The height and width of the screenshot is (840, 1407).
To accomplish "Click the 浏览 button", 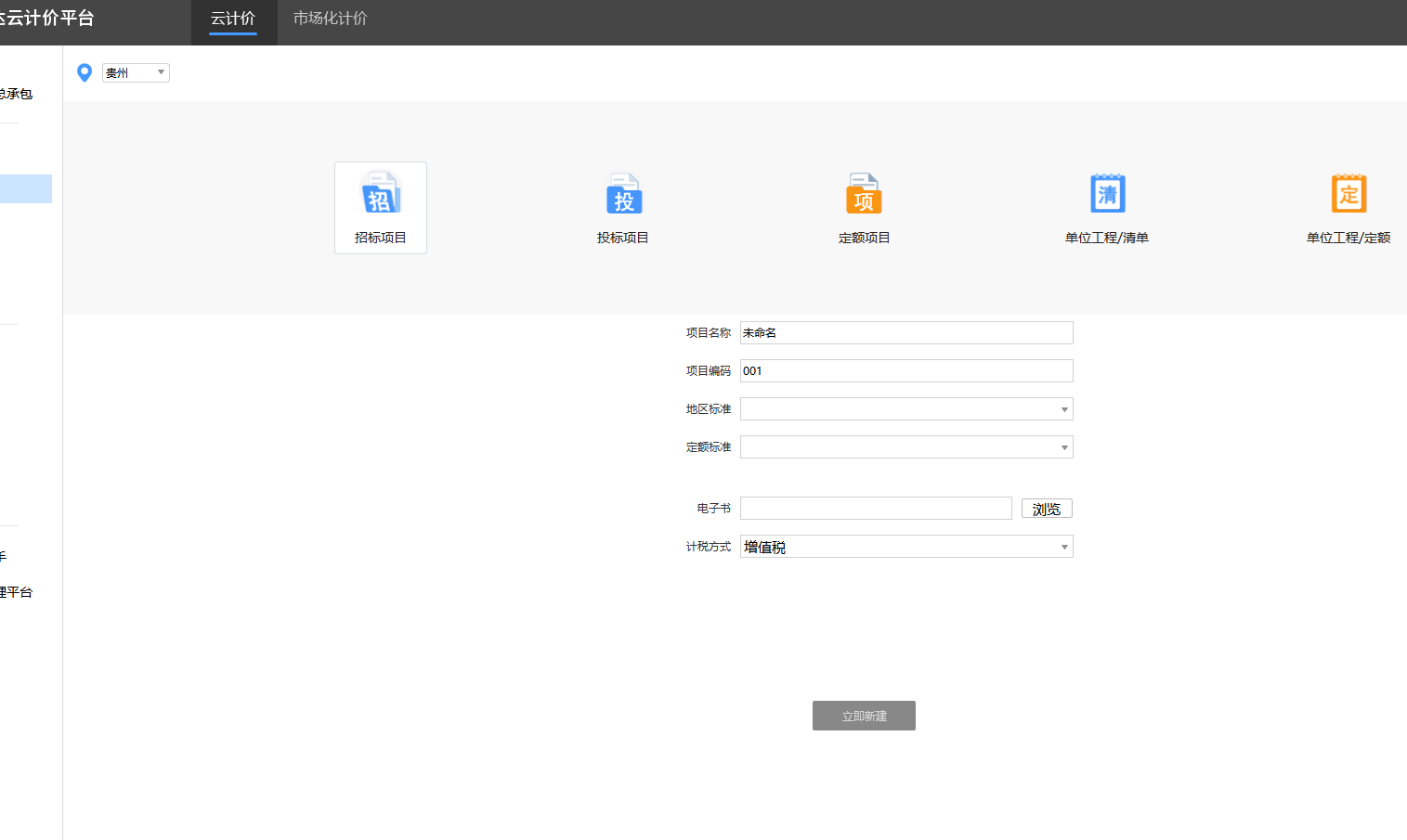I will [x=1047, y=509].
